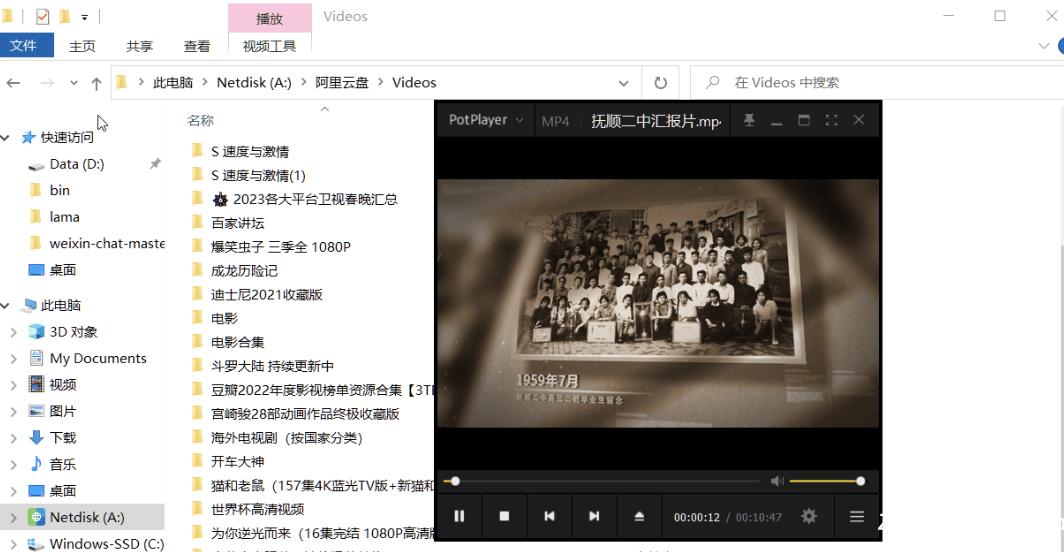This screenshot has width=1064, height=552.
Task: Switch to the 查看 ribbon tab
Action: point(197,46)
